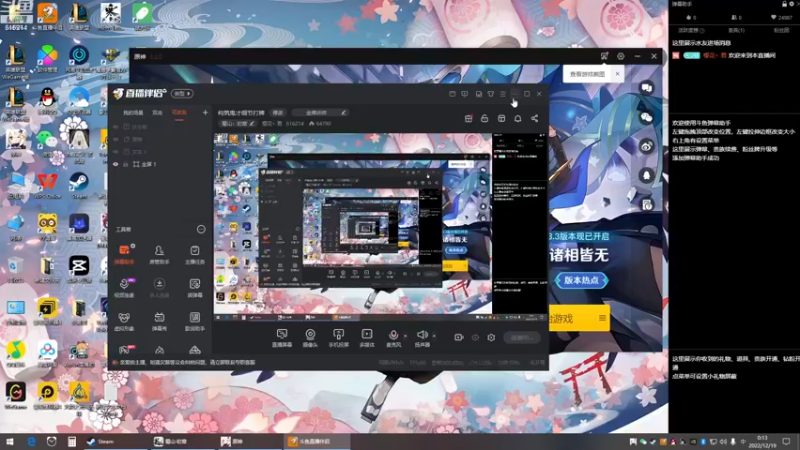This screenshot has width=800, height=450.
Task: Click the yellow start game button in 原神 launcher
Action: 572,318
